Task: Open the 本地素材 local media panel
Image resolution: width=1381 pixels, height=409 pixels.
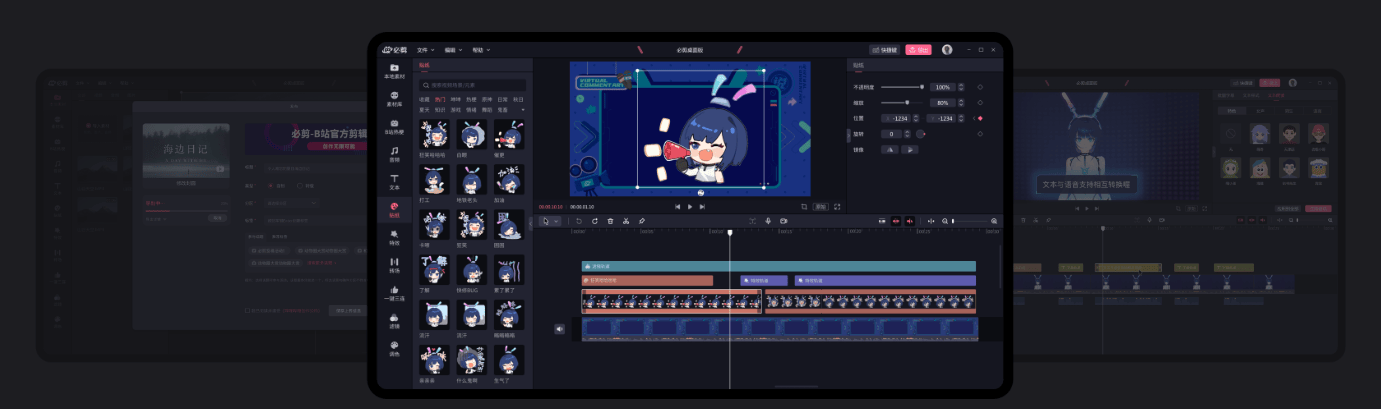Action: click(x=394, y=71)
